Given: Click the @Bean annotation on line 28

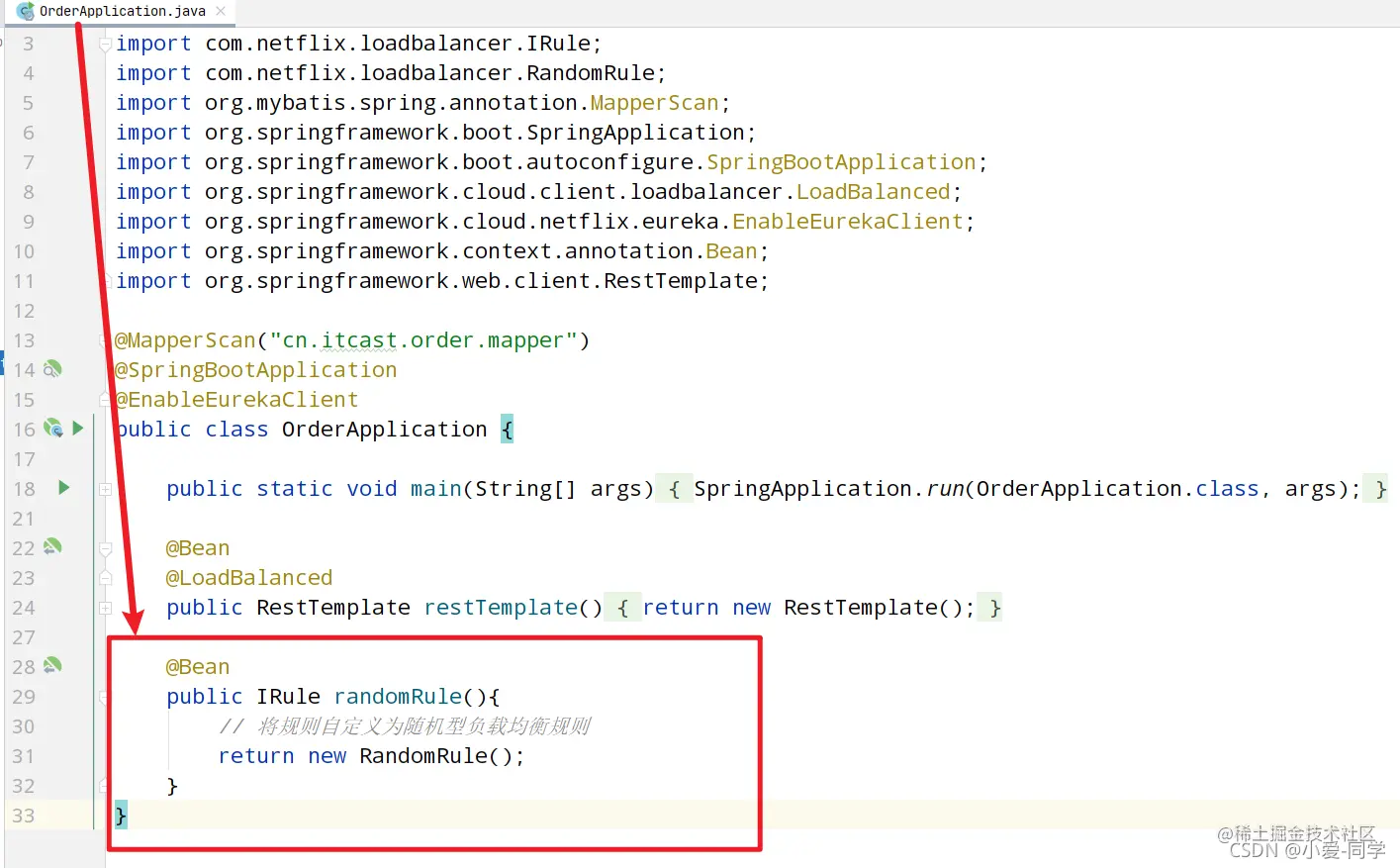Looking at the screenshot, I should 198,667.
